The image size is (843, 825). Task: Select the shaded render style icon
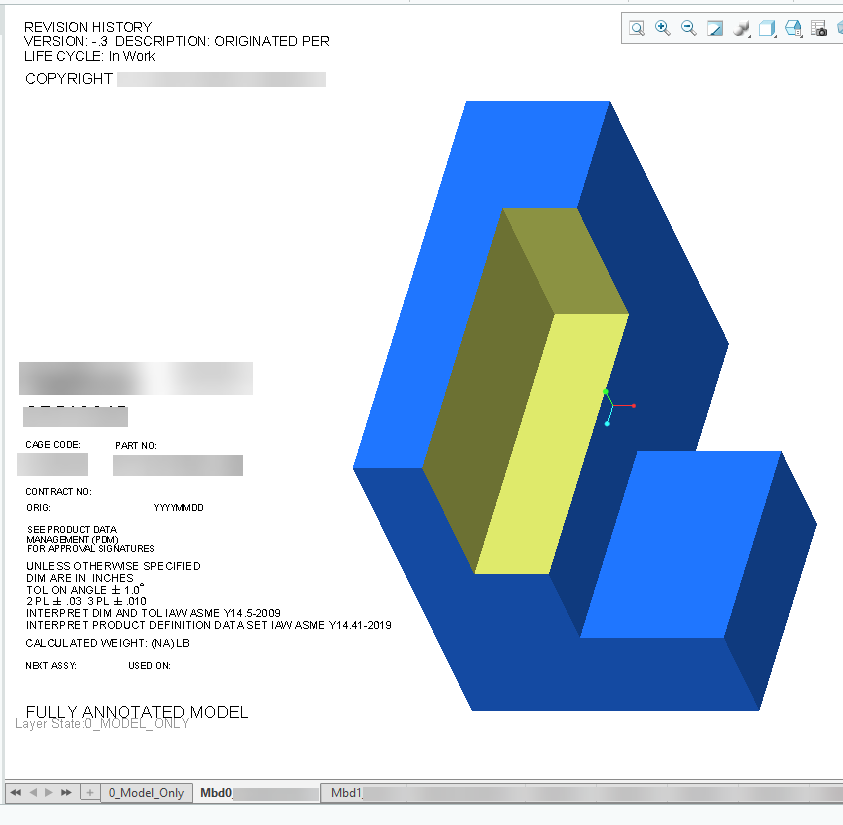[x=739, y=27]
